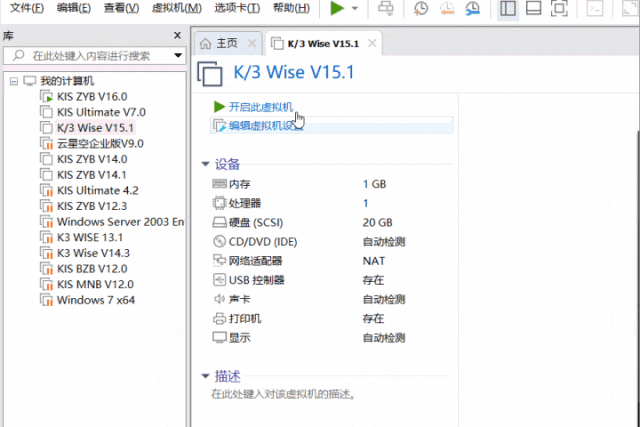The width and height of the screenshot is (640, 427).
Task: Select Windows Server 2003 virtual machine
Action: (120, 222)
